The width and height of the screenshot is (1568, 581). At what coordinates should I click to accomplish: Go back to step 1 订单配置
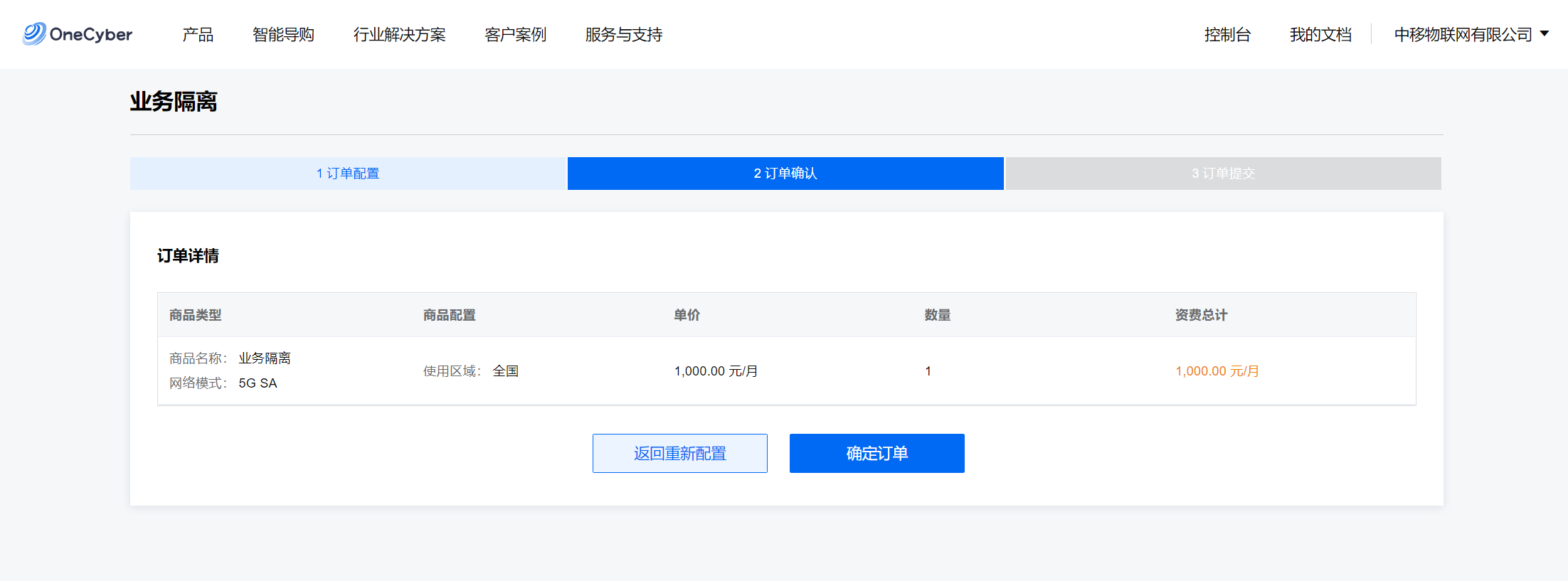[x=348, y=174]
